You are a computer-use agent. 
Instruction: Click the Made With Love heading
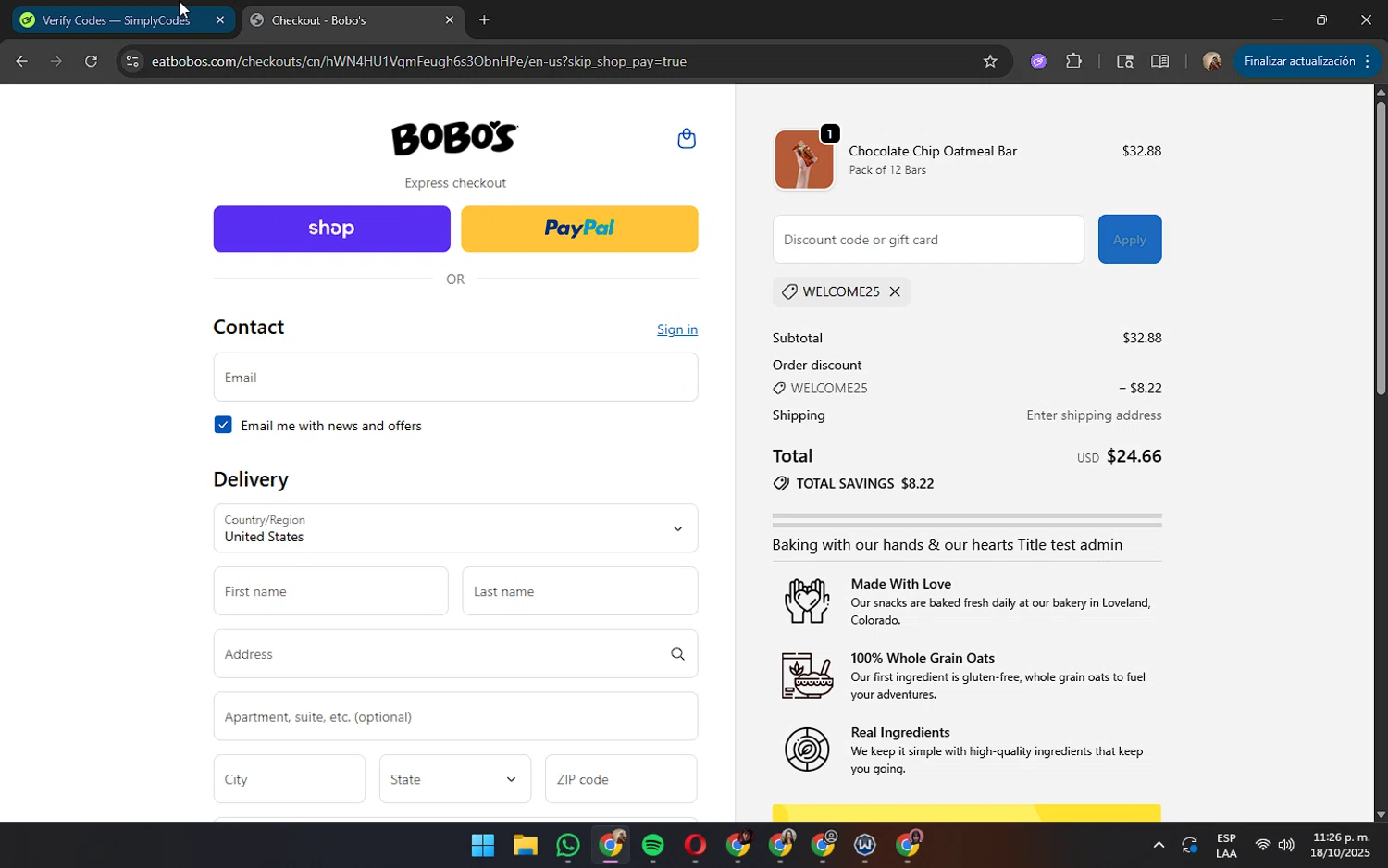pos(901,584)
